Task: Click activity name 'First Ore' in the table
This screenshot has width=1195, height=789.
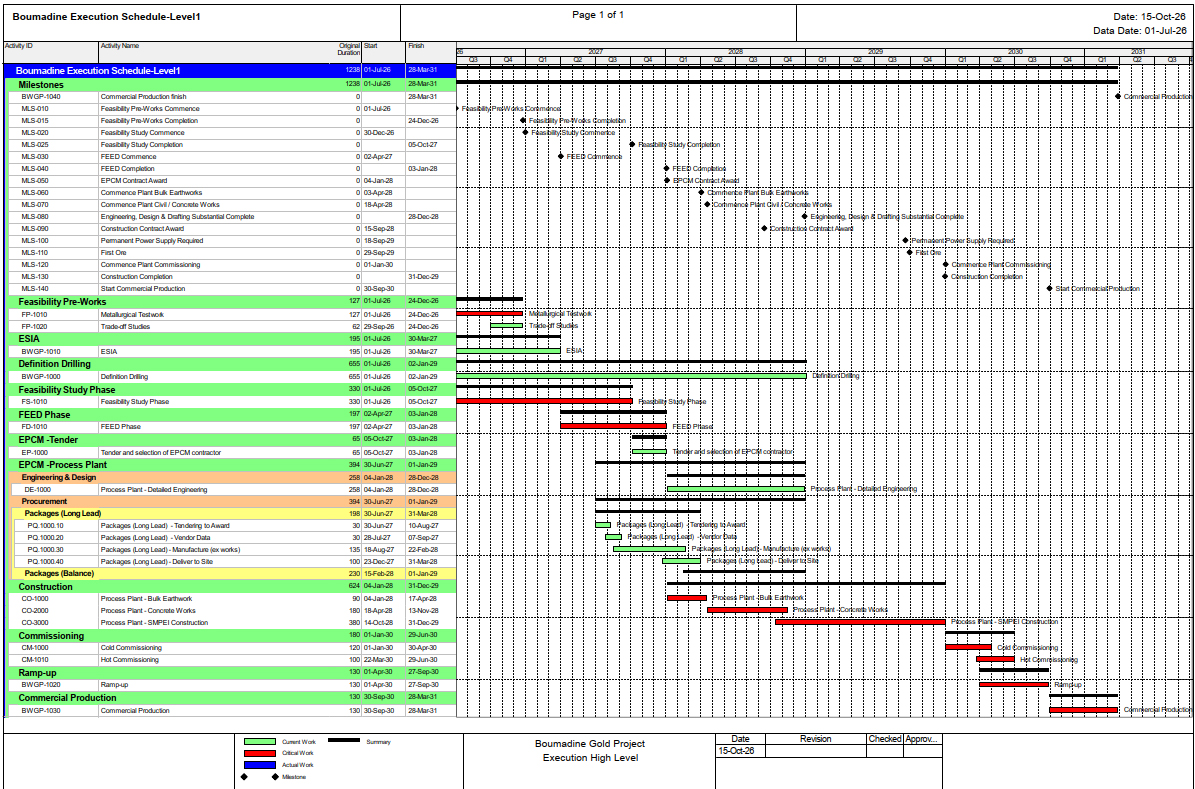Action: tap(114, 252)
